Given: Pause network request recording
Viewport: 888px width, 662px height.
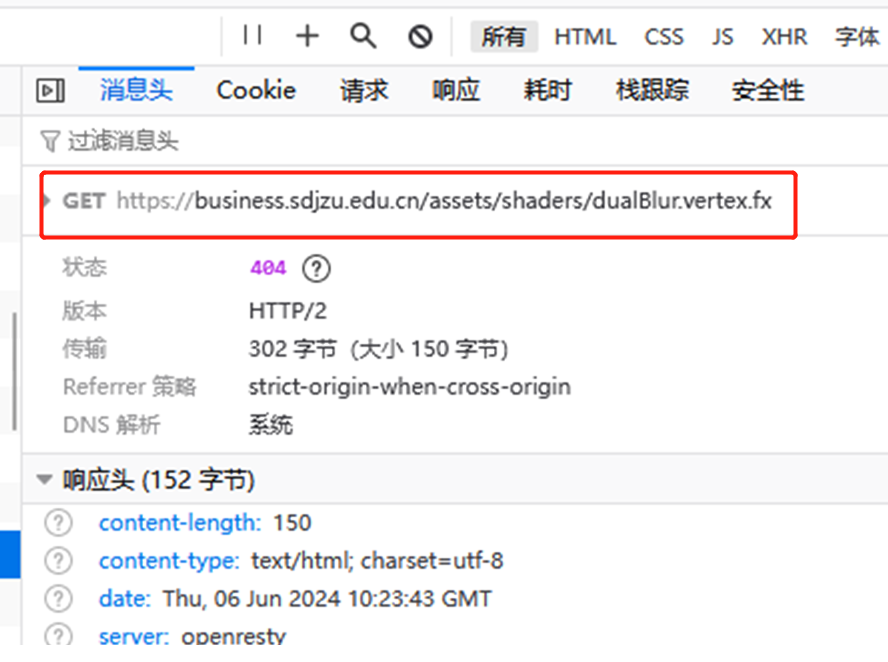Looking at the screenshot, I should click(252, 36).
